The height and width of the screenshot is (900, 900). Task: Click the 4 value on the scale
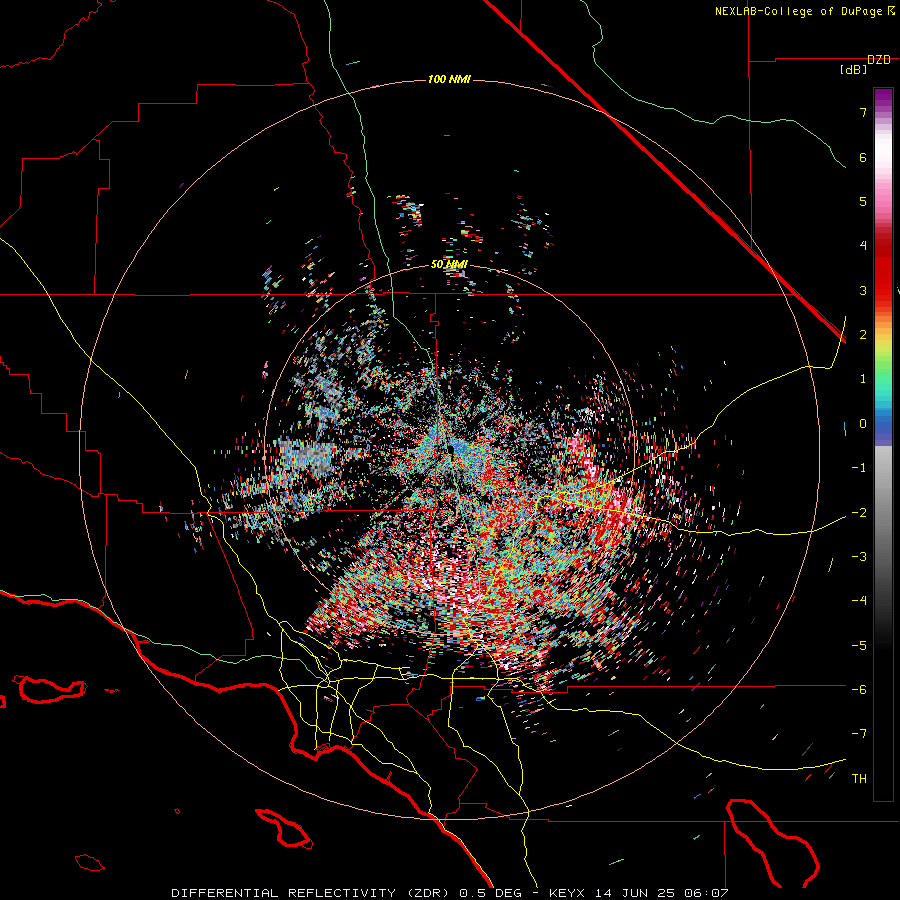click(x=863, y=246)
